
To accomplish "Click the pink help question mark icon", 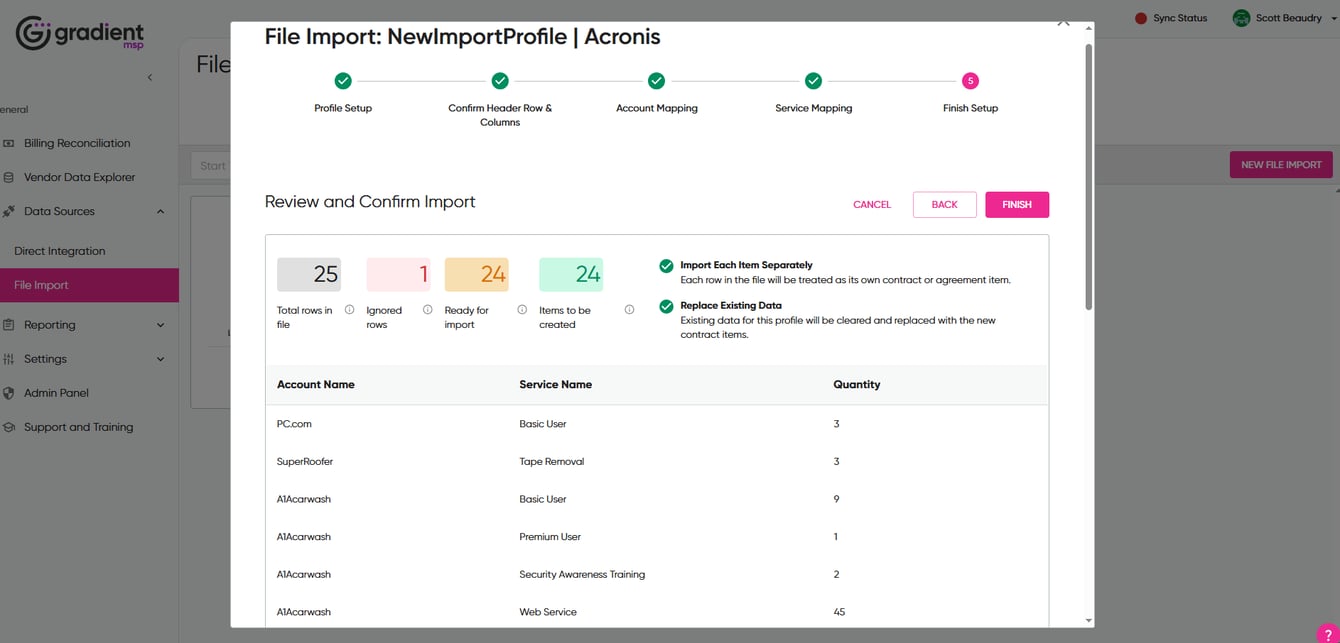I will coord(1327,634).
